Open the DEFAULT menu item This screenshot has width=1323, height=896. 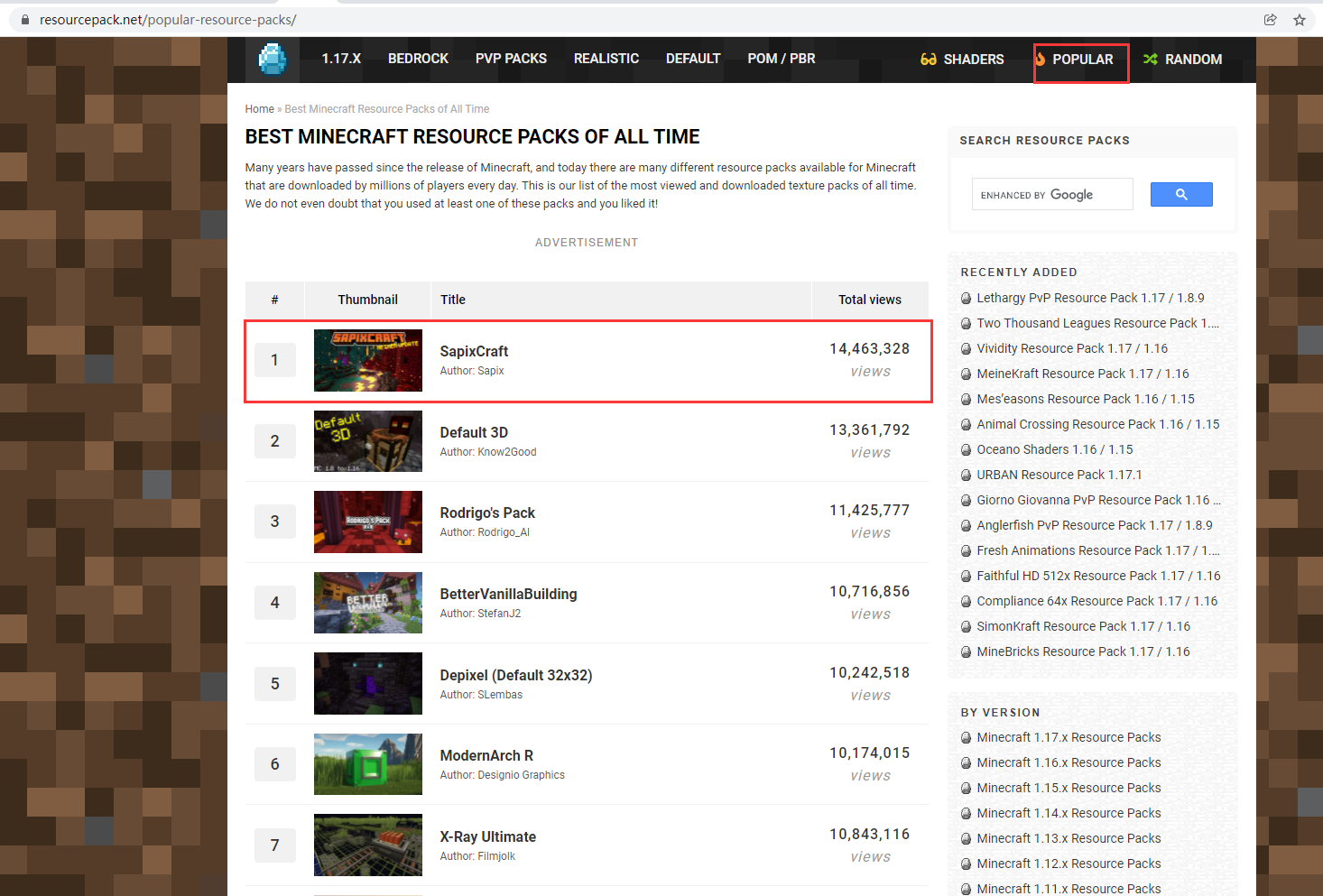tap(693, 59)
